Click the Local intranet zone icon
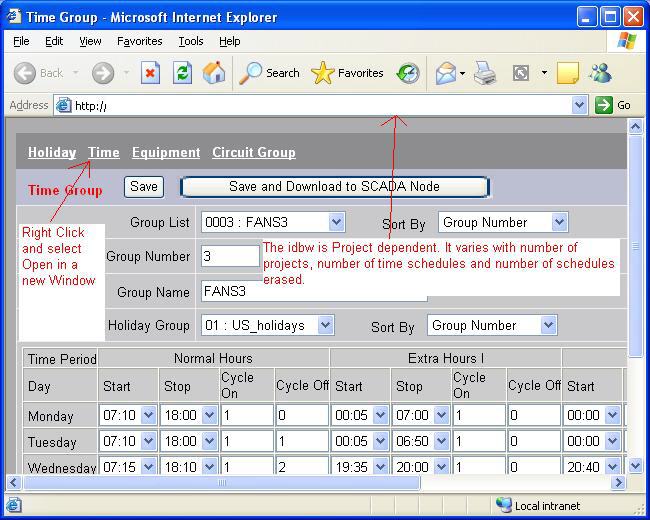The height and width of the screenshot is (520, 650). click(x=504, y=505)
